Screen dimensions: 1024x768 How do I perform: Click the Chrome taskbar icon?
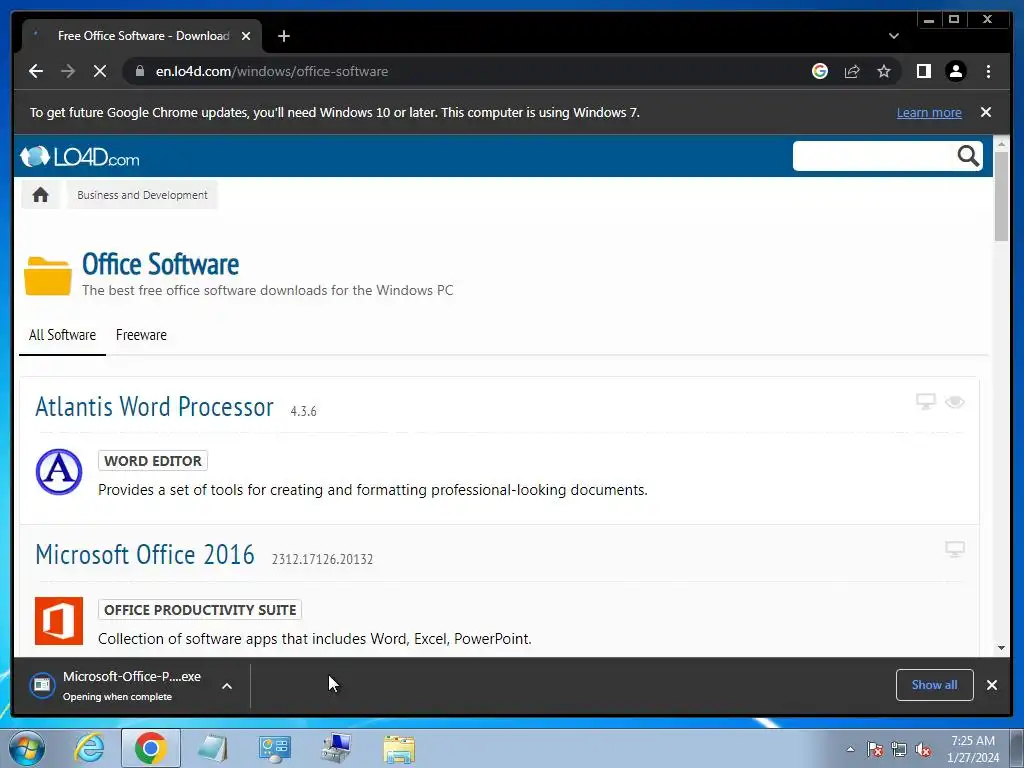[151, 748]
